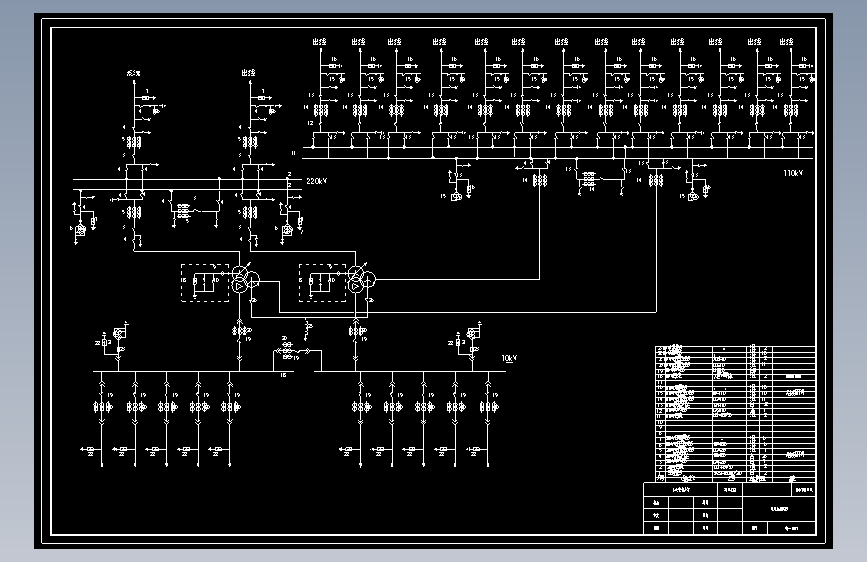This screenshot has width=867, height=562.
Task: Select the dashed box beside the right transformer
Action: tap(322, 283)
